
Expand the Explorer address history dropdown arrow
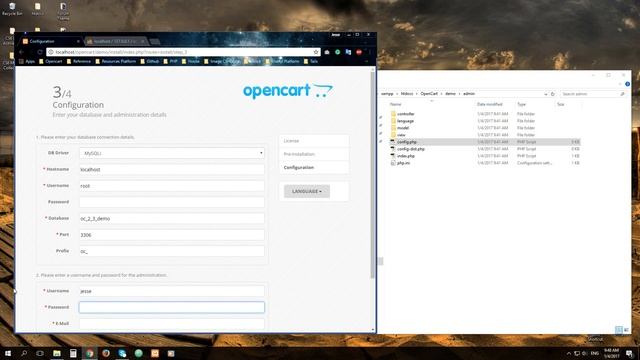(546, 94)
